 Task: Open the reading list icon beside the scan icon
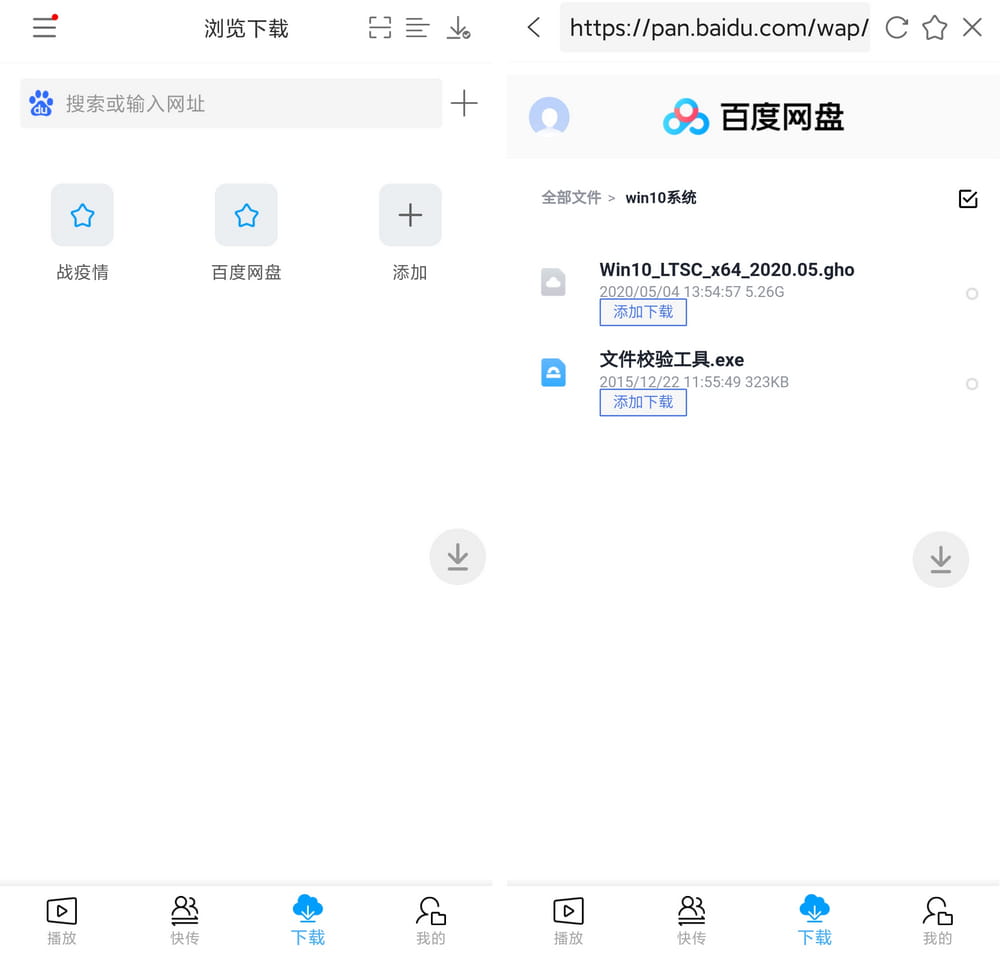point(417,28)
